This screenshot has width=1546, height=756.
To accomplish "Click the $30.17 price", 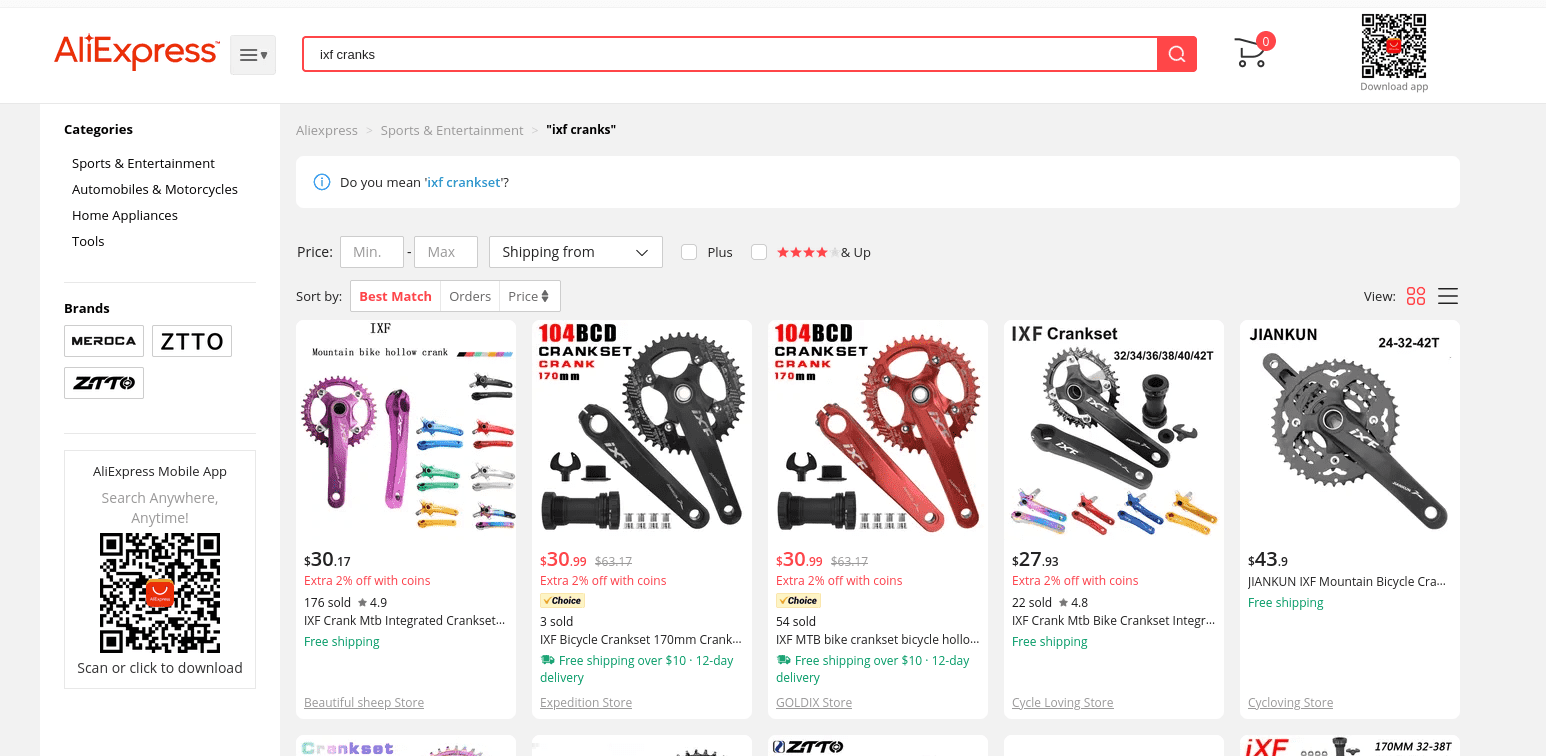I will (x=327, y=560).
